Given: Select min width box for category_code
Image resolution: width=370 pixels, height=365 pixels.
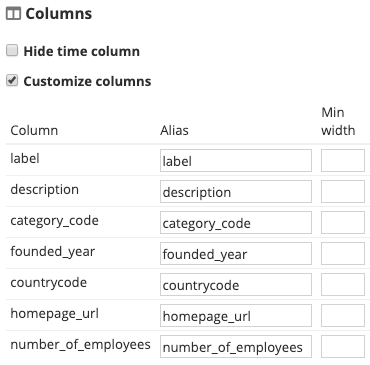Looking at the screenshot, I should coord(343,223).
